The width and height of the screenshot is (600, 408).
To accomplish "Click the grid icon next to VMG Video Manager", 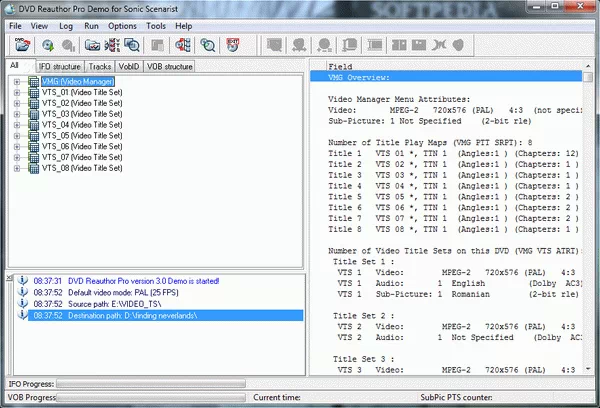I will pyautogui.click(x=33, y=81).
